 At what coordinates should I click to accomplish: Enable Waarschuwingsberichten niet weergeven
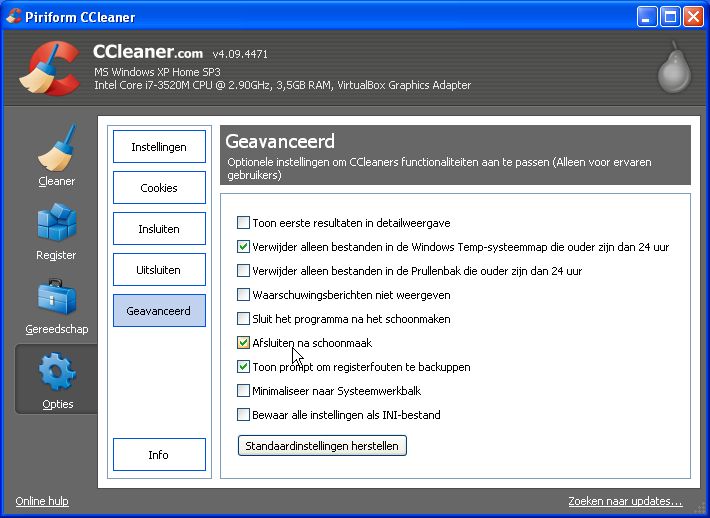pos(243,294)
